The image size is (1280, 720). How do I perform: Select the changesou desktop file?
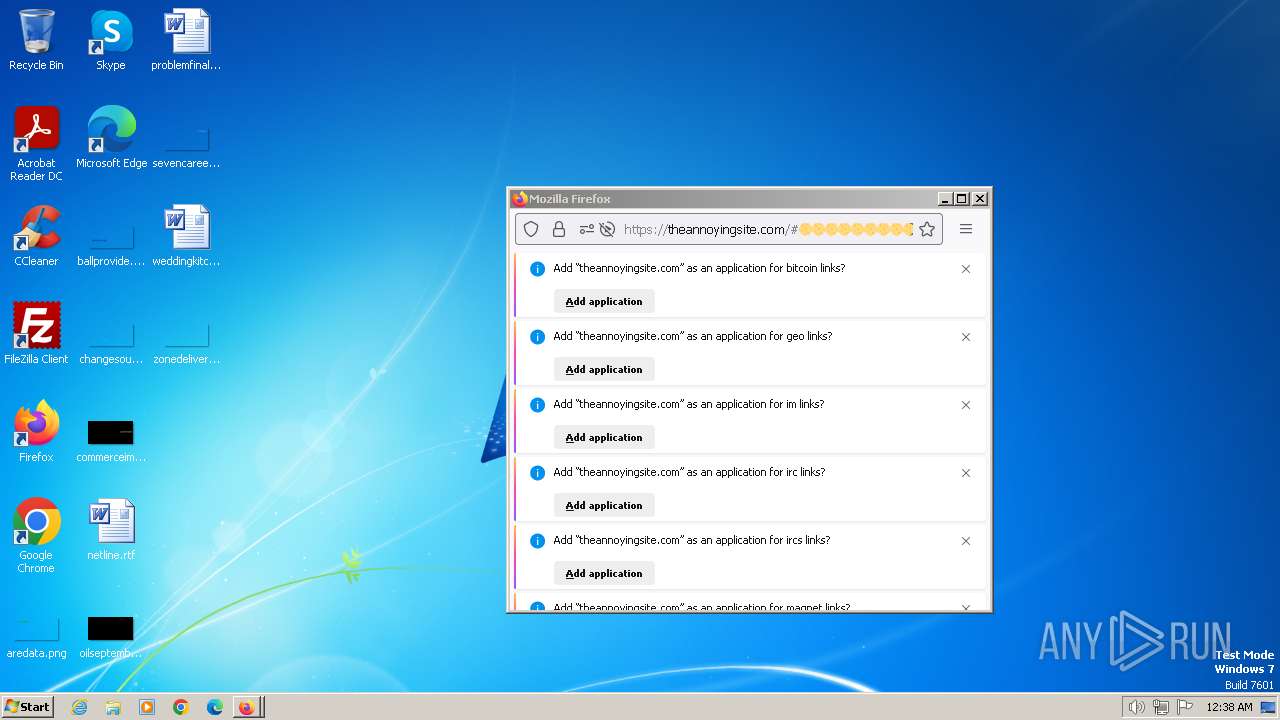click(x=111, y=342)
